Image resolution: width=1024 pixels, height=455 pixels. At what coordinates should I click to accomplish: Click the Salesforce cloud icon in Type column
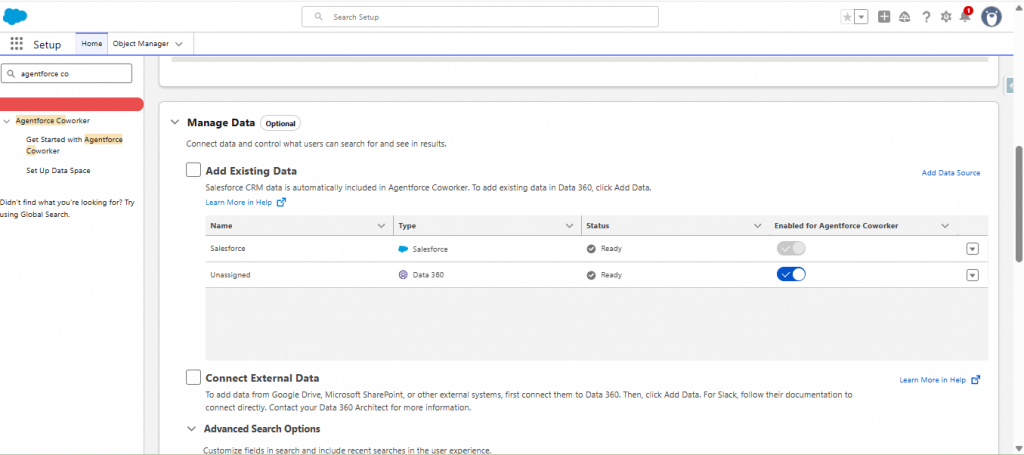(x=403, y=249)
